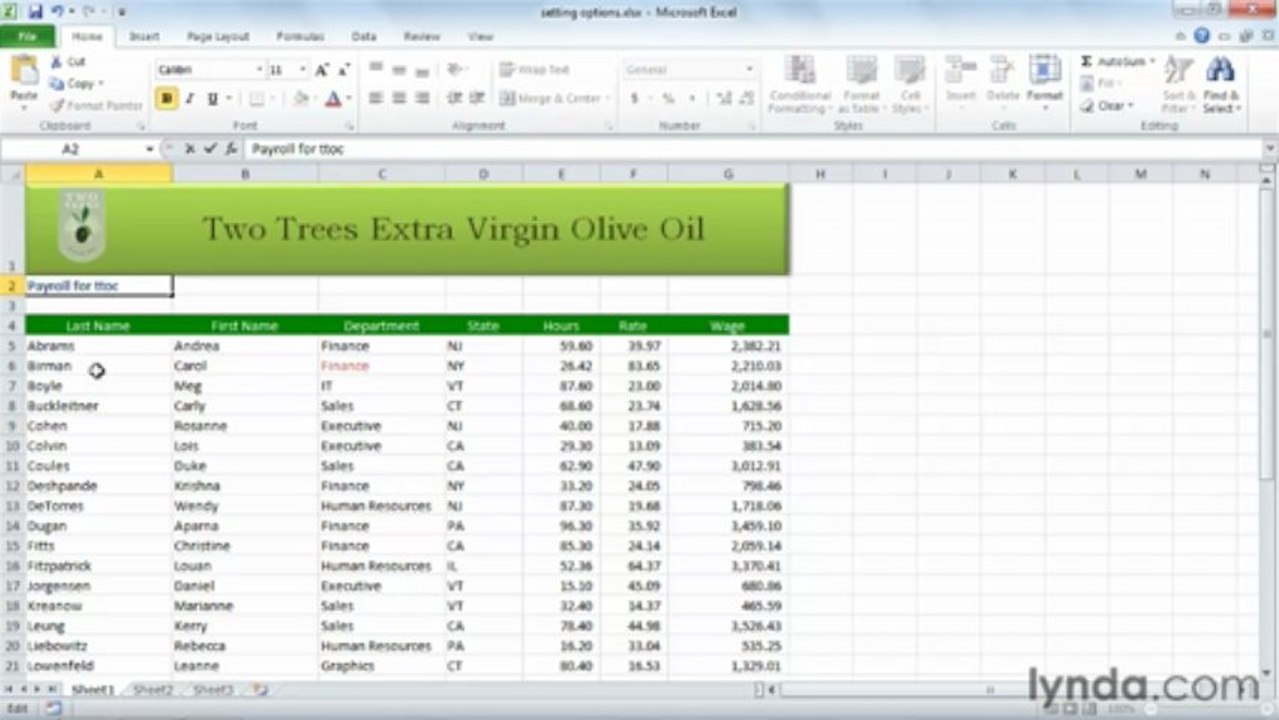Switch to the Formulas tab
This screenshot has width=1279, height=720.
click(x=300, y=36)
